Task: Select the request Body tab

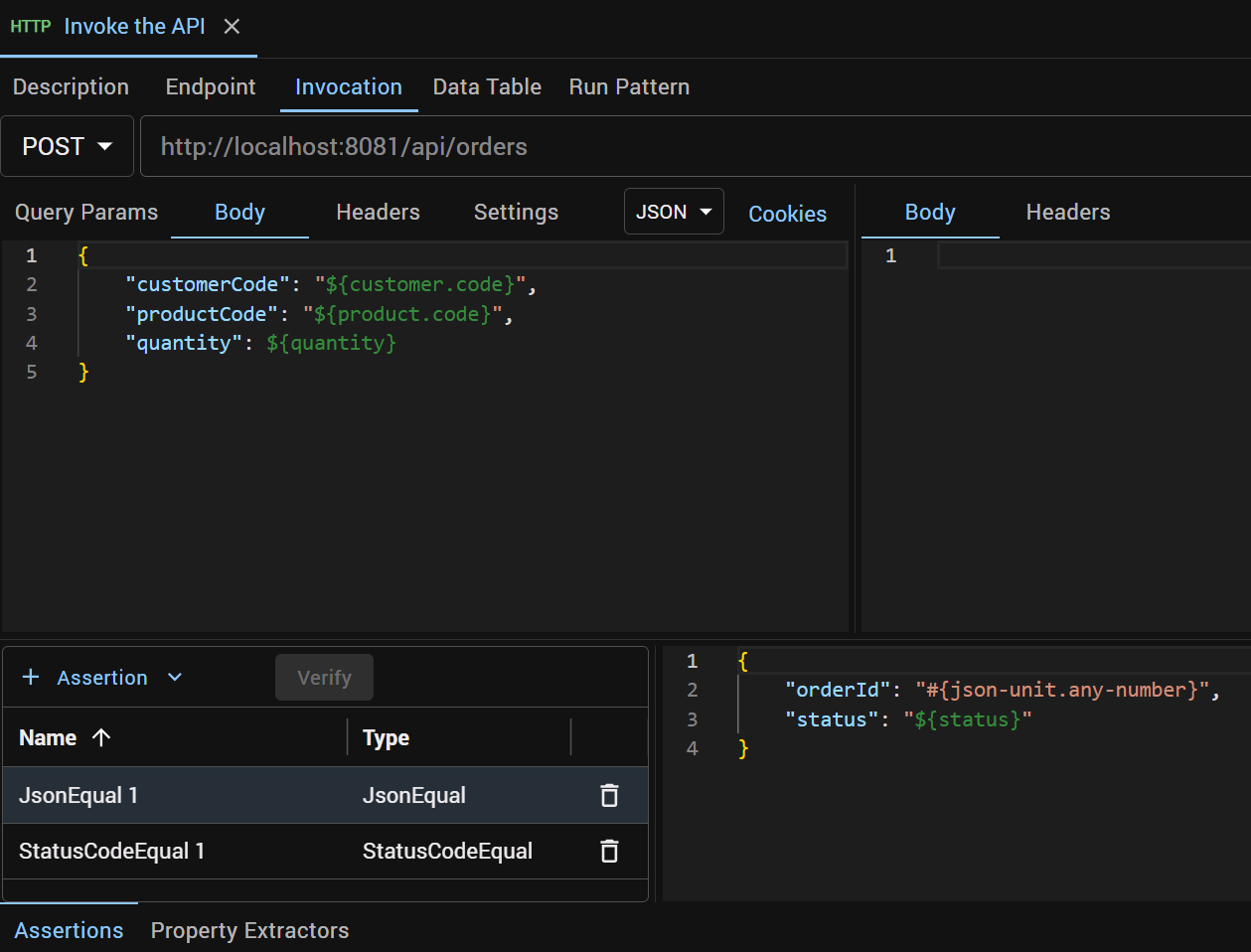Action: click(x=239, y=213)
